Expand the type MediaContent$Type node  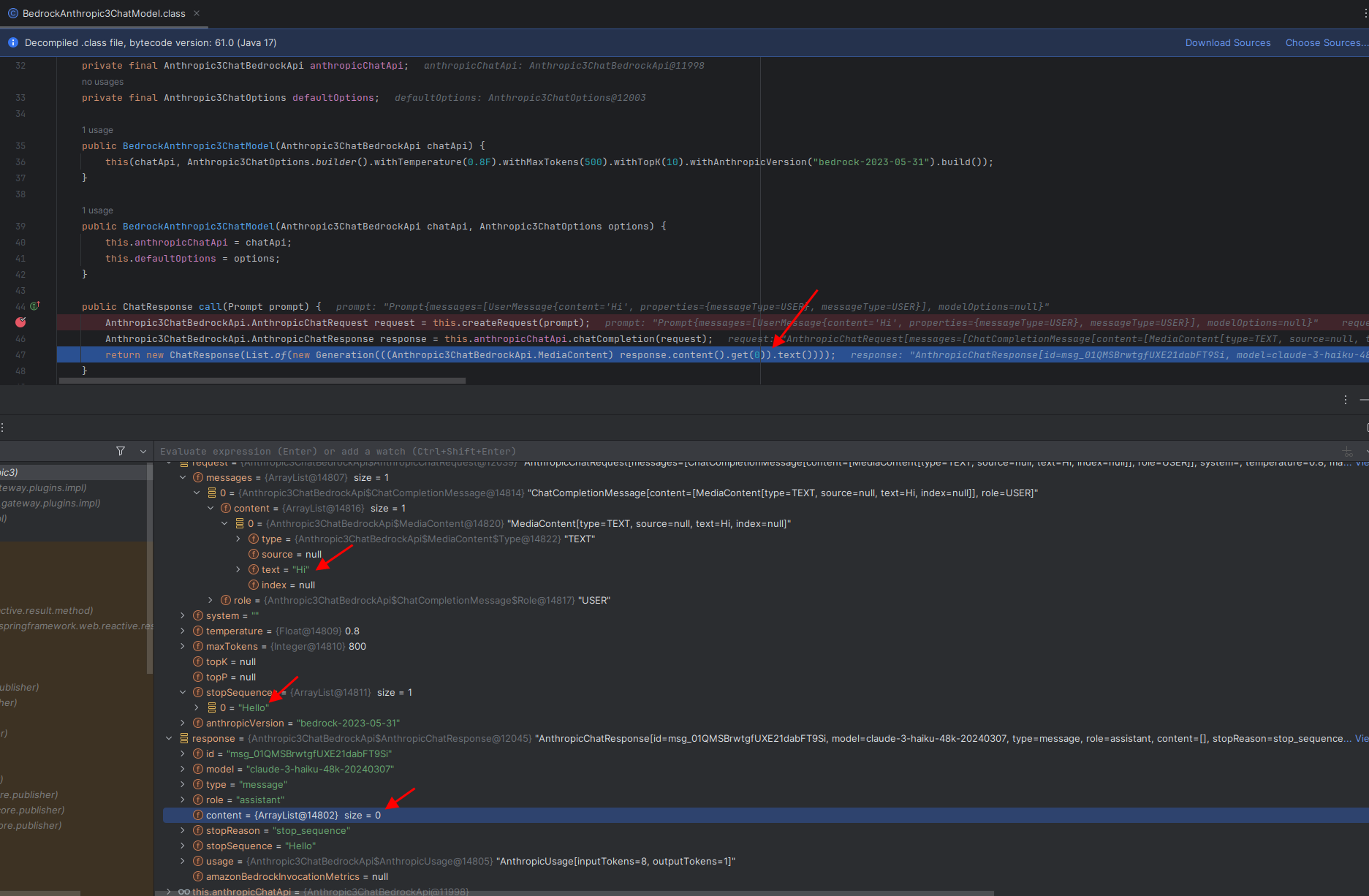(238, 539)
